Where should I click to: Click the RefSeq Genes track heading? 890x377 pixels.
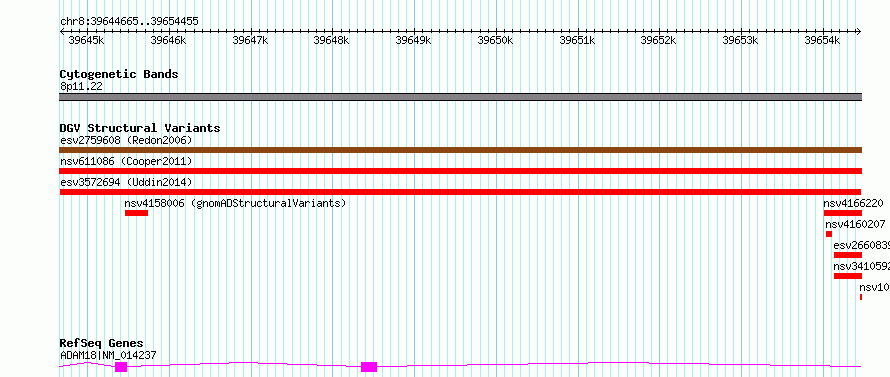pyautogui.click(x=102, y=343)
